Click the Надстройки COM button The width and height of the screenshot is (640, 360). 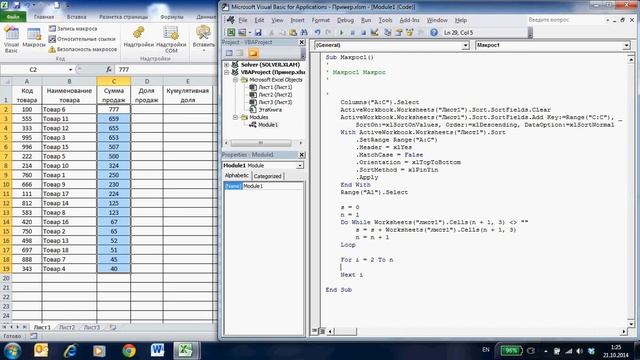(171, 40)
